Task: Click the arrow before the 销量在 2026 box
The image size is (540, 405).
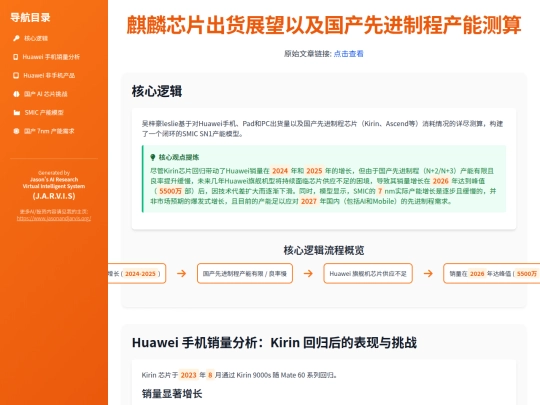Action: click(428, 273)
